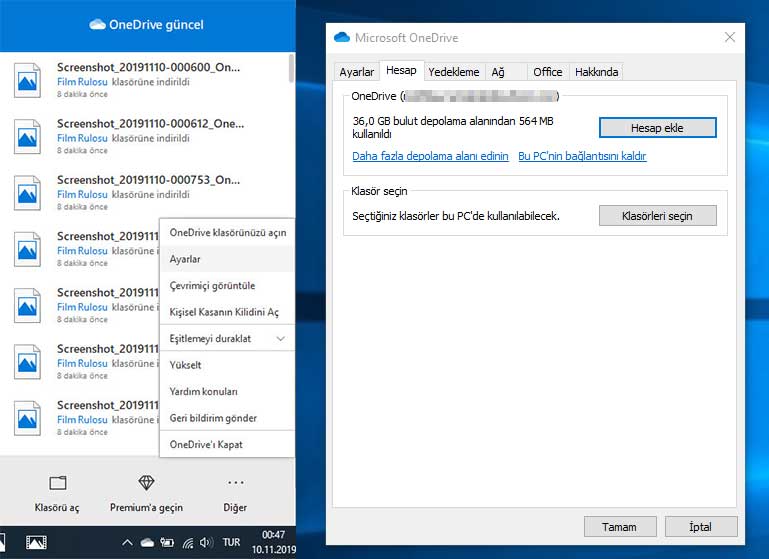The image size is (769, 559).
Task: Click the photo app icon on the taskbar
Action: 36,542
